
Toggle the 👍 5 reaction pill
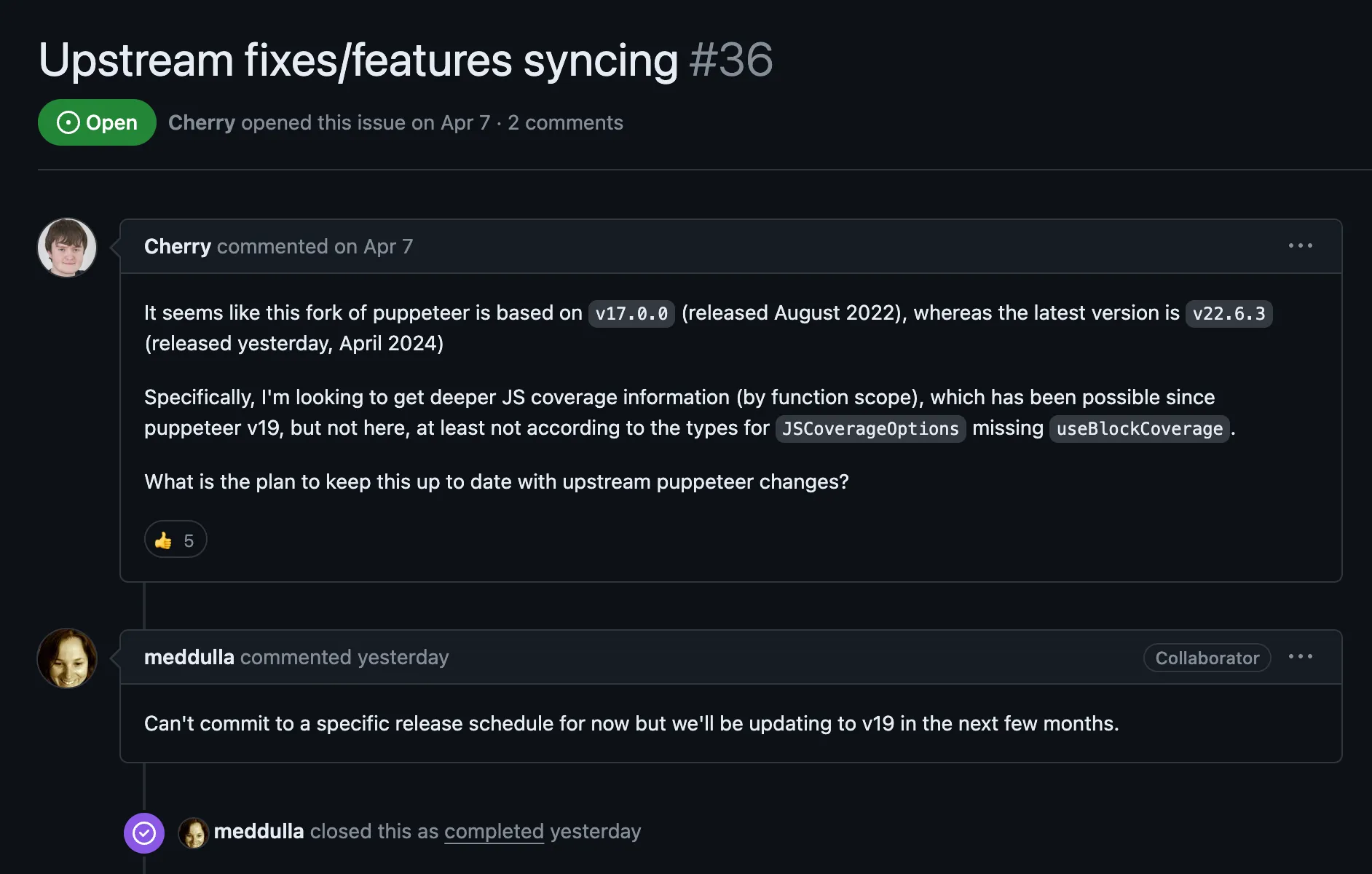[175, 539]
